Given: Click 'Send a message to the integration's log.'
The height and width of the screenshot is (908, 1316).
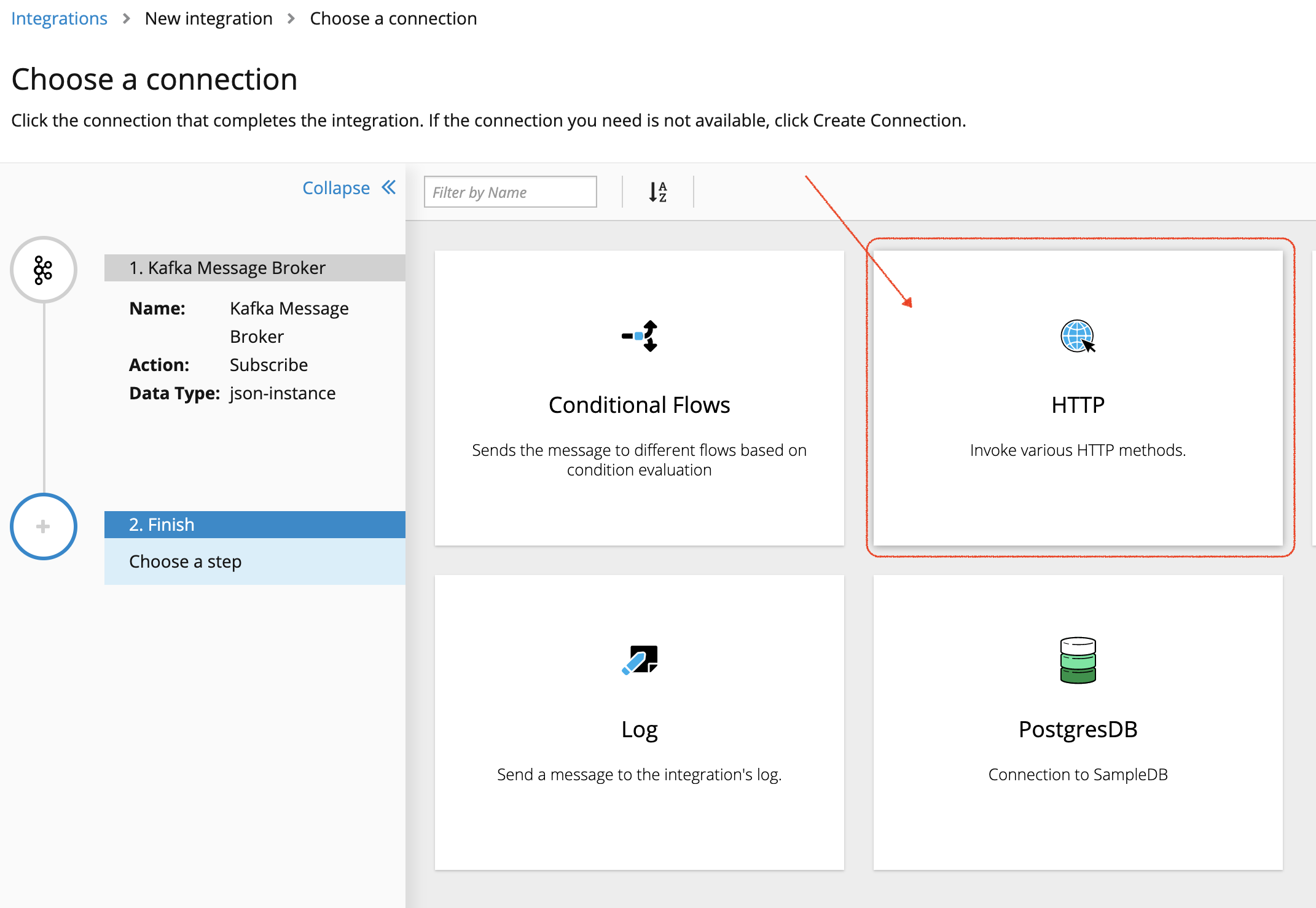Looking at the screenshot, I should tap(639, 775).
